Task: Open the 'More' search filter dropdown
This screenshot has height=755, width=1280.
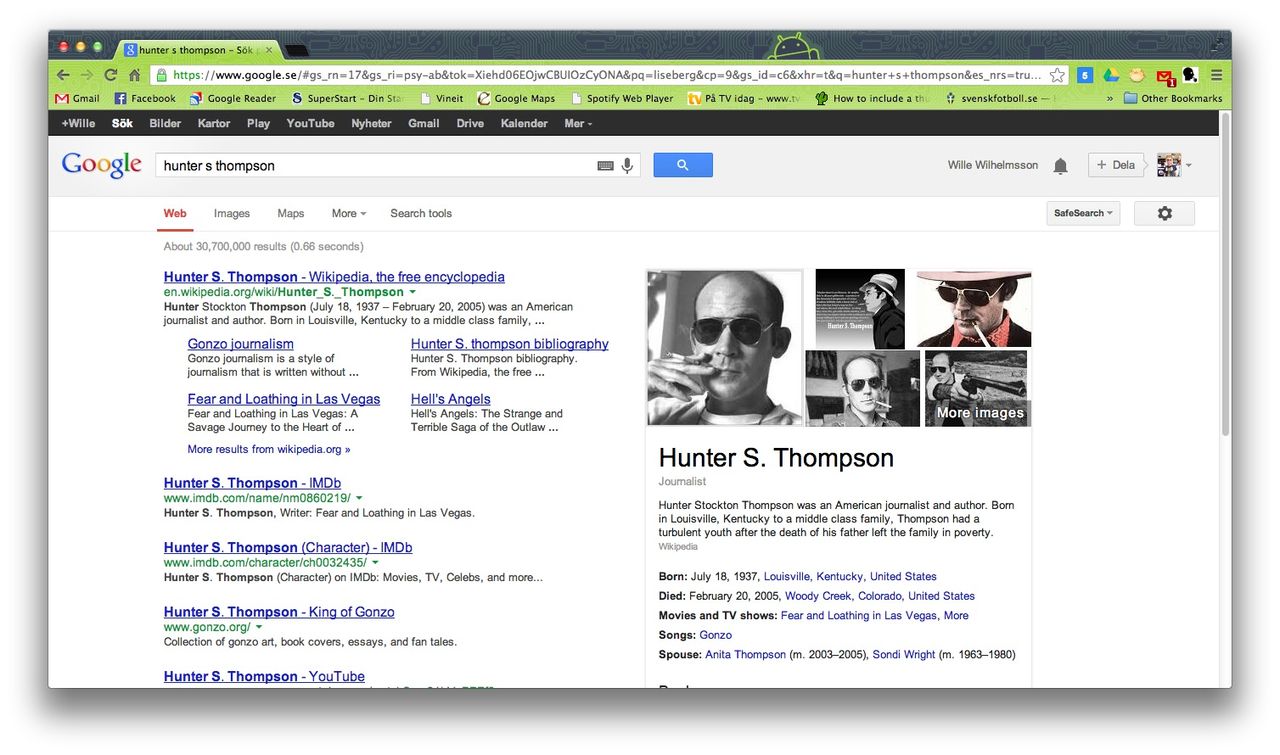Action: [349, 213]
